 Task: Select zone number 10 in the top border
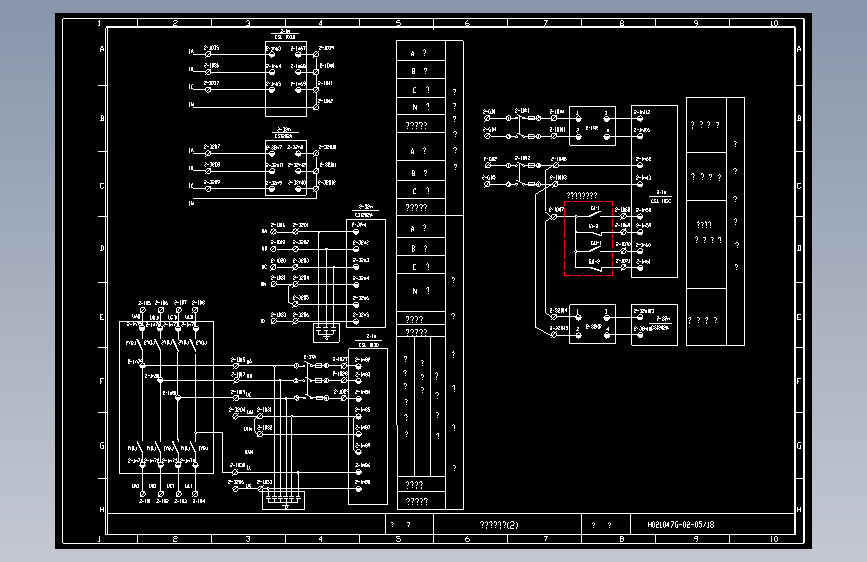pos(774,23)
